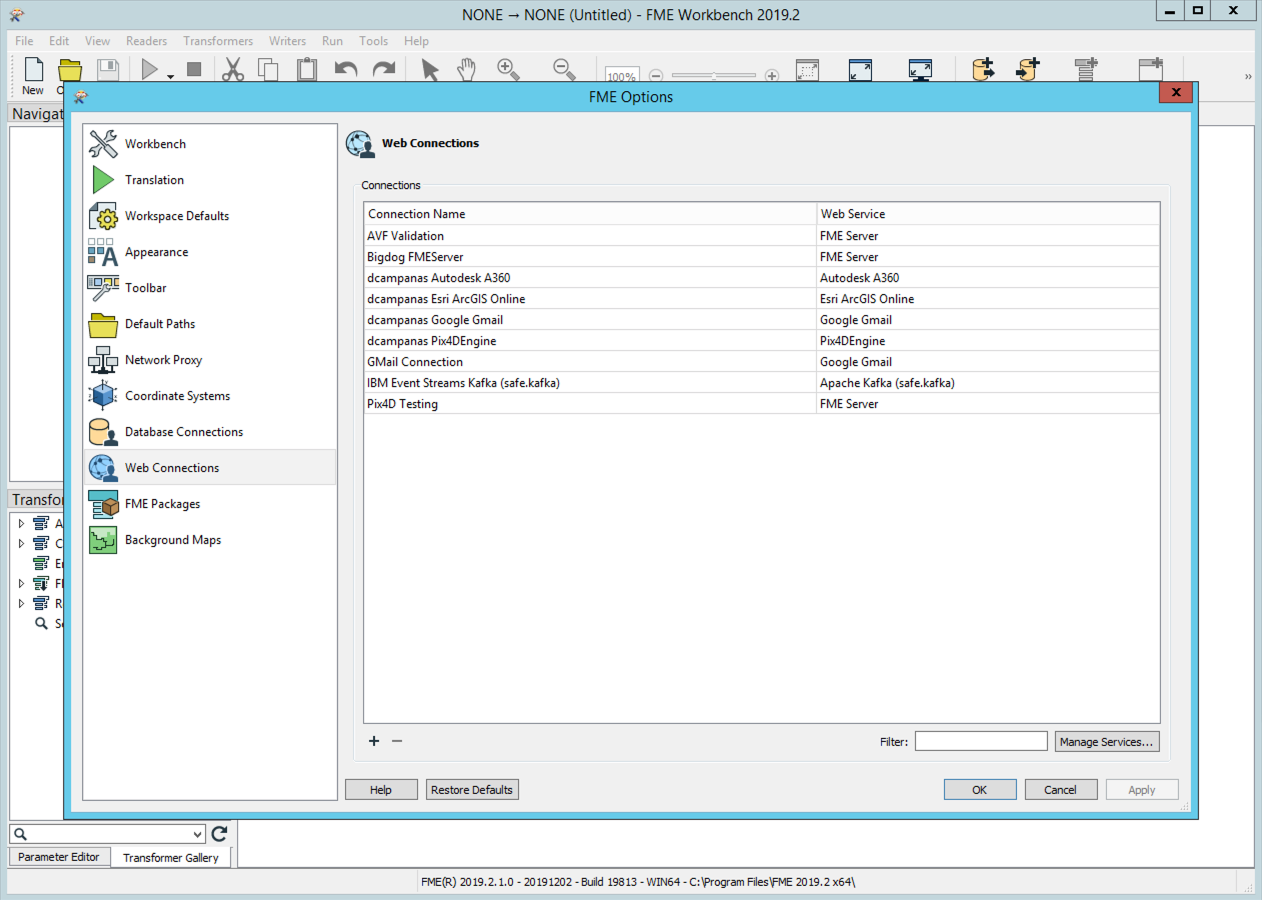Click the canvas zoom slider track

[x=714, y=75]
